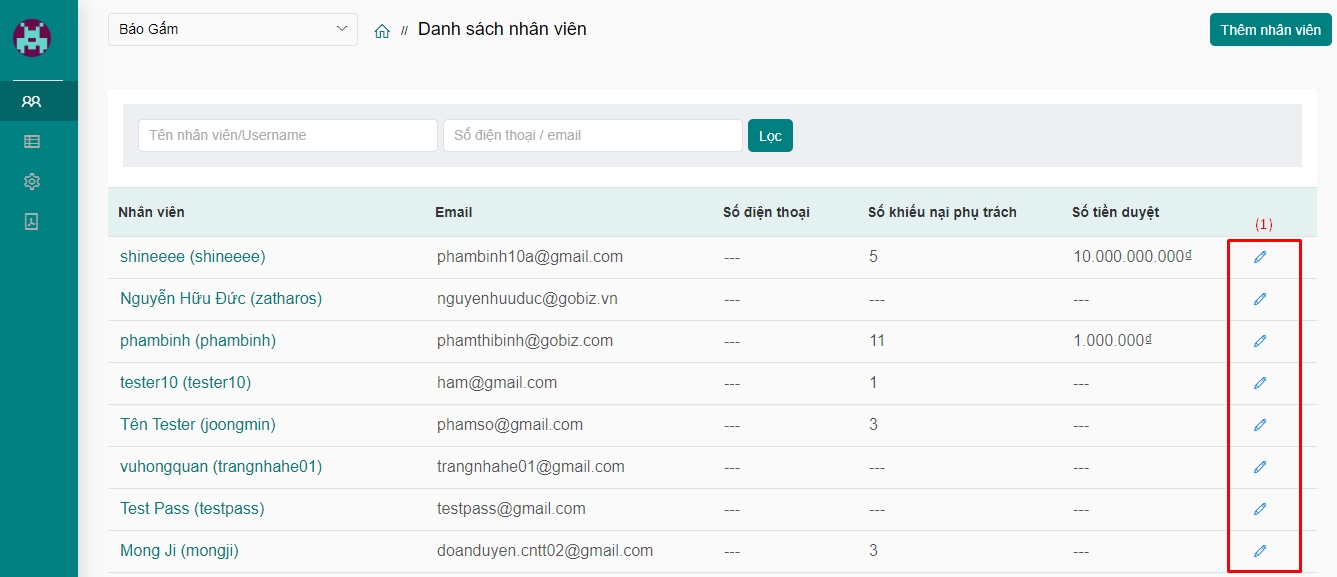Edit tester10 using the pencil icon
Viewport: 1337px width, 577px height.
click(x=1260, y=383)
